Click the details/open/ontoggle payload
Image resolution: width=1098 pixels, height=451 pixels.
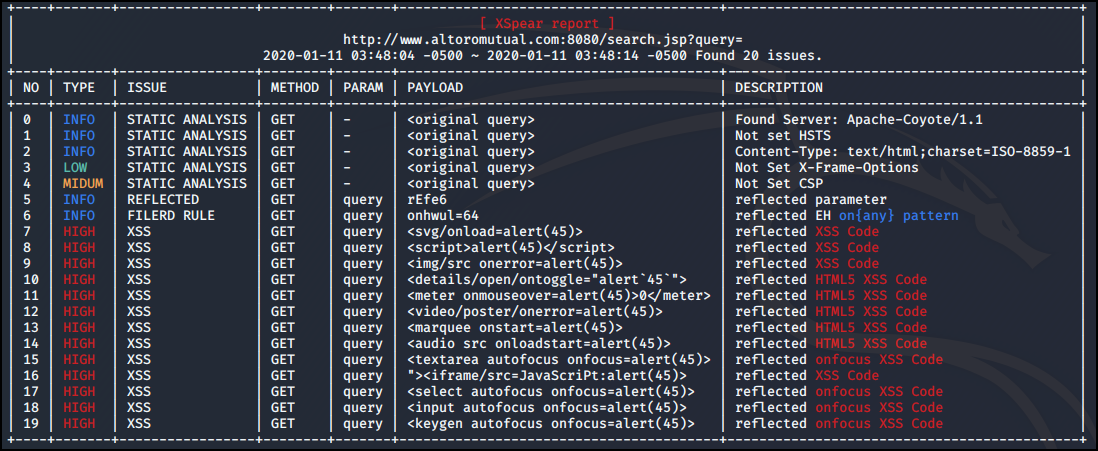pyautogui.click(x=547, y=280)
